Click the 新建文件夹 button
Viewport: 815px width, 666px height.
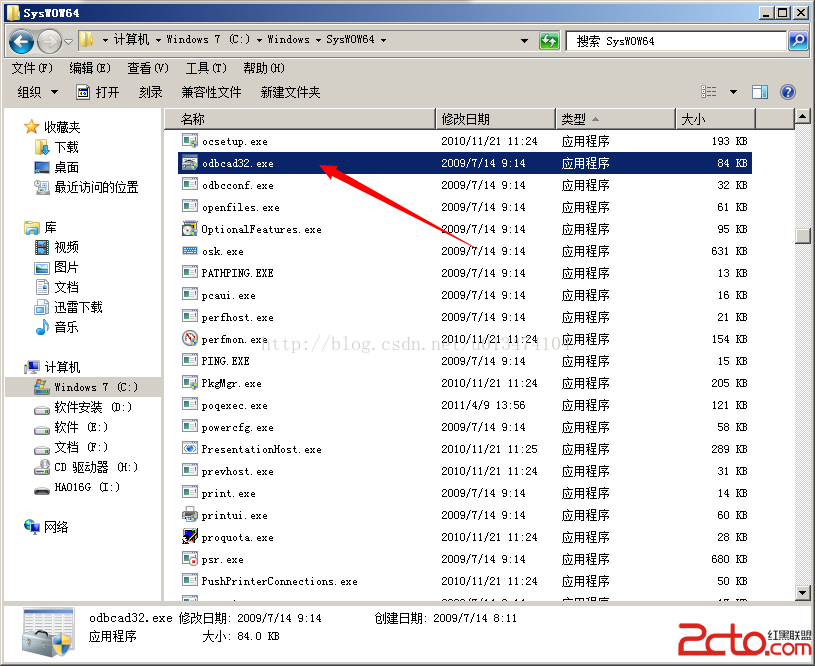290,93
